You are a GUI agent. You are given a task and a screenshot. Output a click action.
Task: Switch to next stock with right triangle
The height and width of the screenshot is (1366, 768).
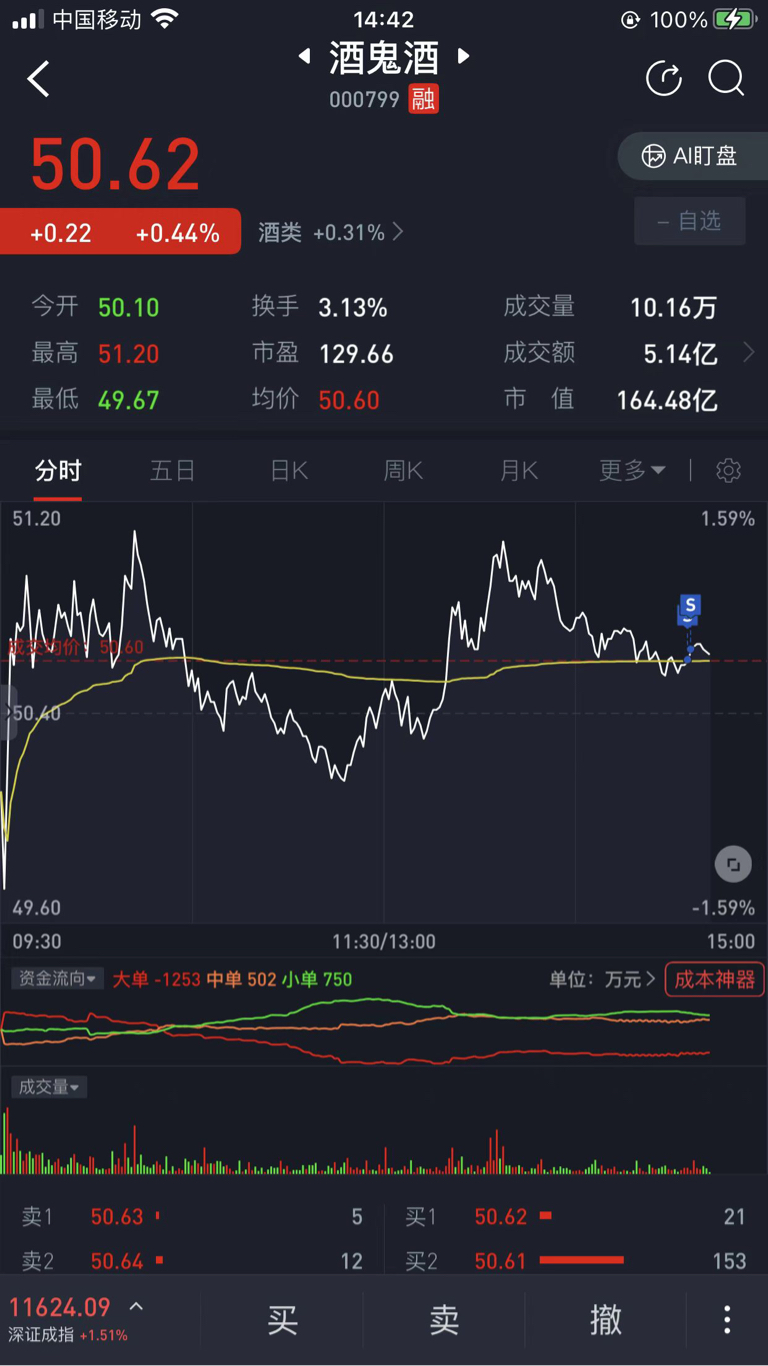(464, 57)
